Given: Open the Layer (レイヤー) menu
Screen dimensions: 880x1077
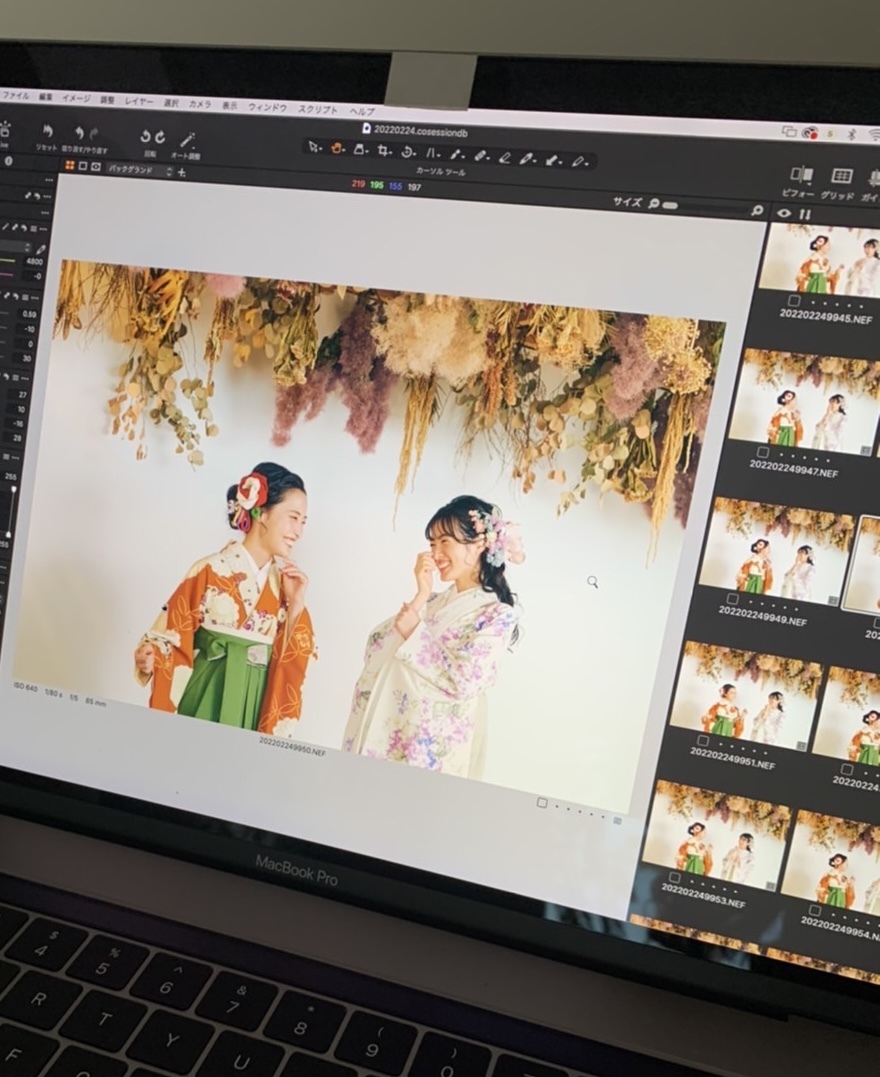Looking at the screenshot, I should (139, 102).
